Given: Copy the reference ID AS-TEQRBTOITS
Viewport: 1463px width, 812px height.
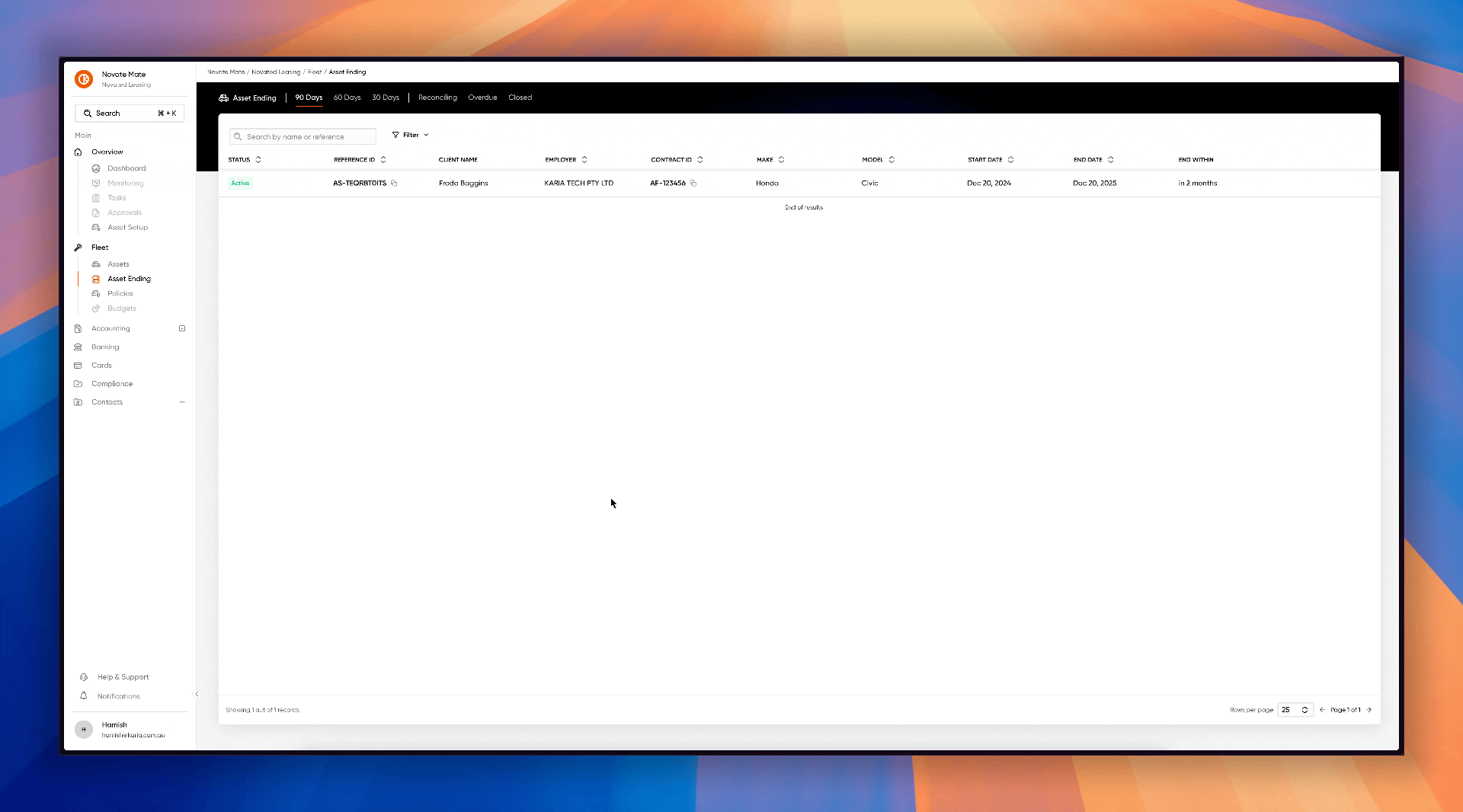Looking at the screenshot, I should pos(394,184).
